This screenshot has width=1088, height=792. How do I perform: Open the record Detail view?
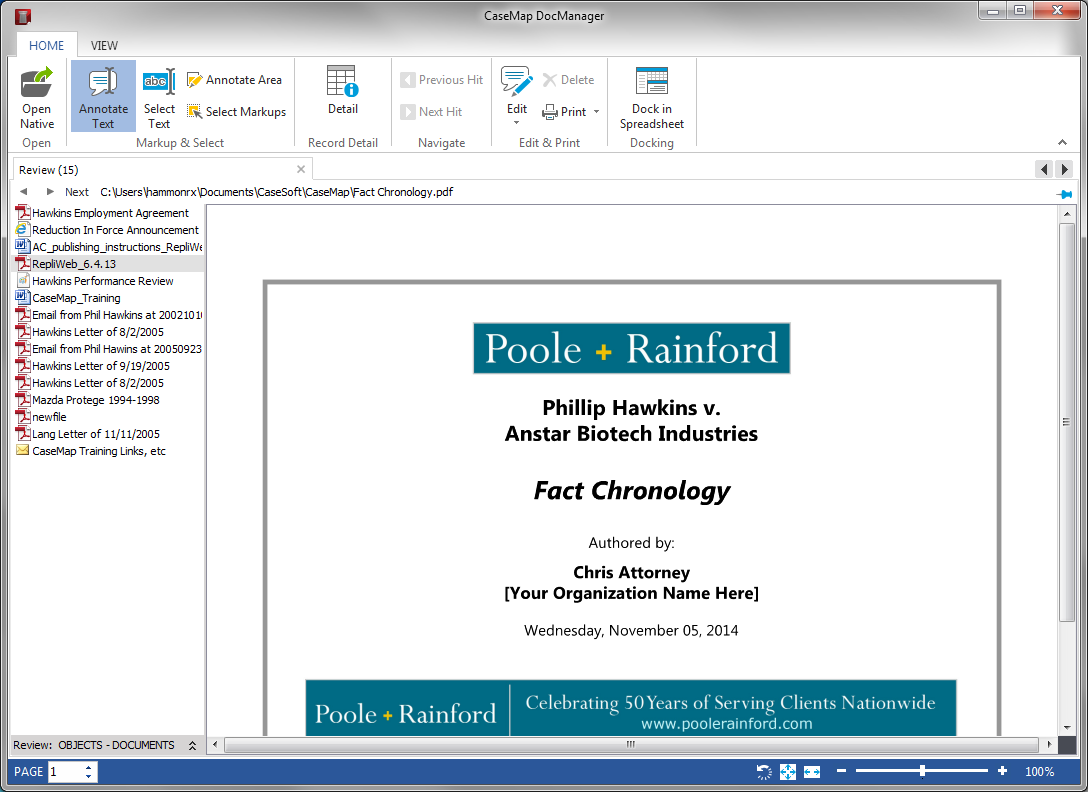pyautogui.click(x=343, y=90)
